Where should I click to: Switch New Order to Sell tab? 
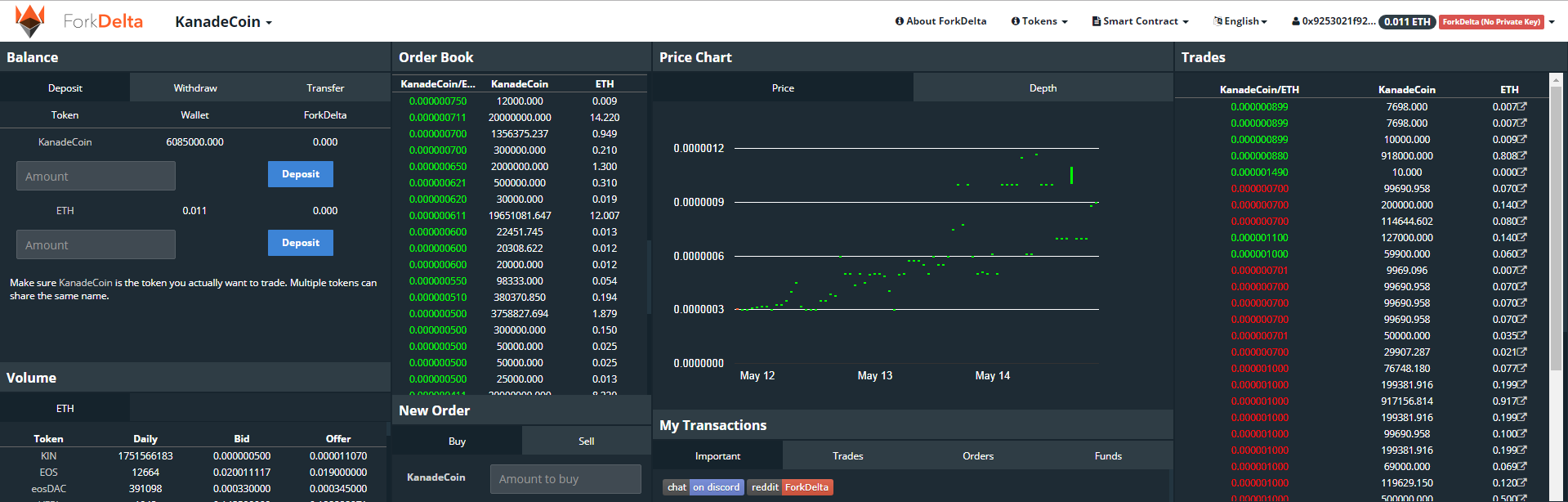click(x=587, y=441)
